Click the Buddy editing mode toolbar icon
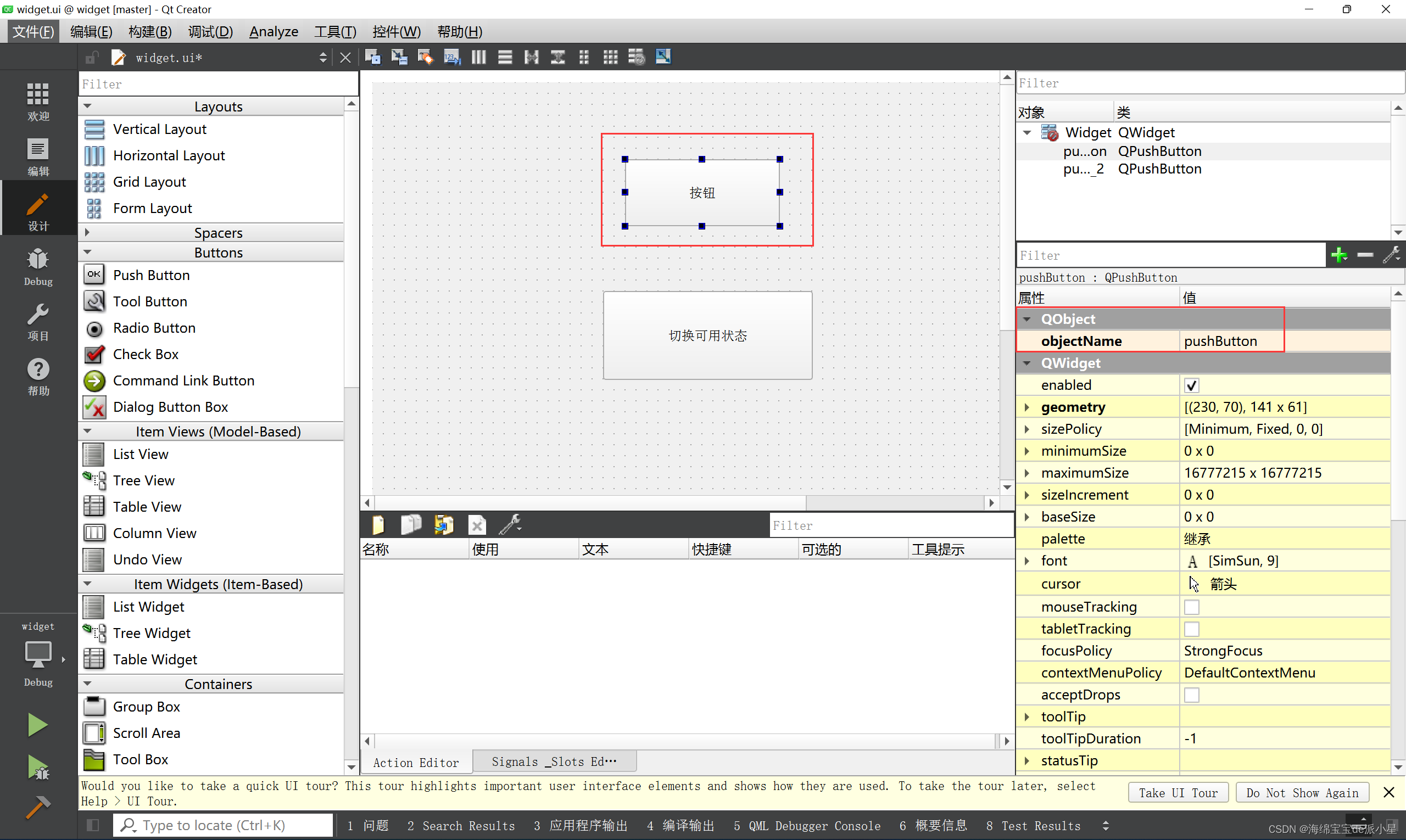The height and width of the screenshot is (840, 1406). click(425, 57)
